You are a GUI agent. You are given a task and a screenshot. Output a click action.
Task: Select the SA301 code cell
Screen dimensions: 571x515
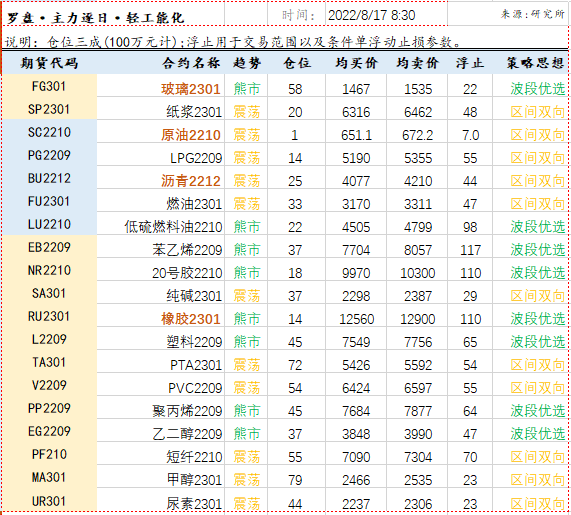[x=49, y=293]
